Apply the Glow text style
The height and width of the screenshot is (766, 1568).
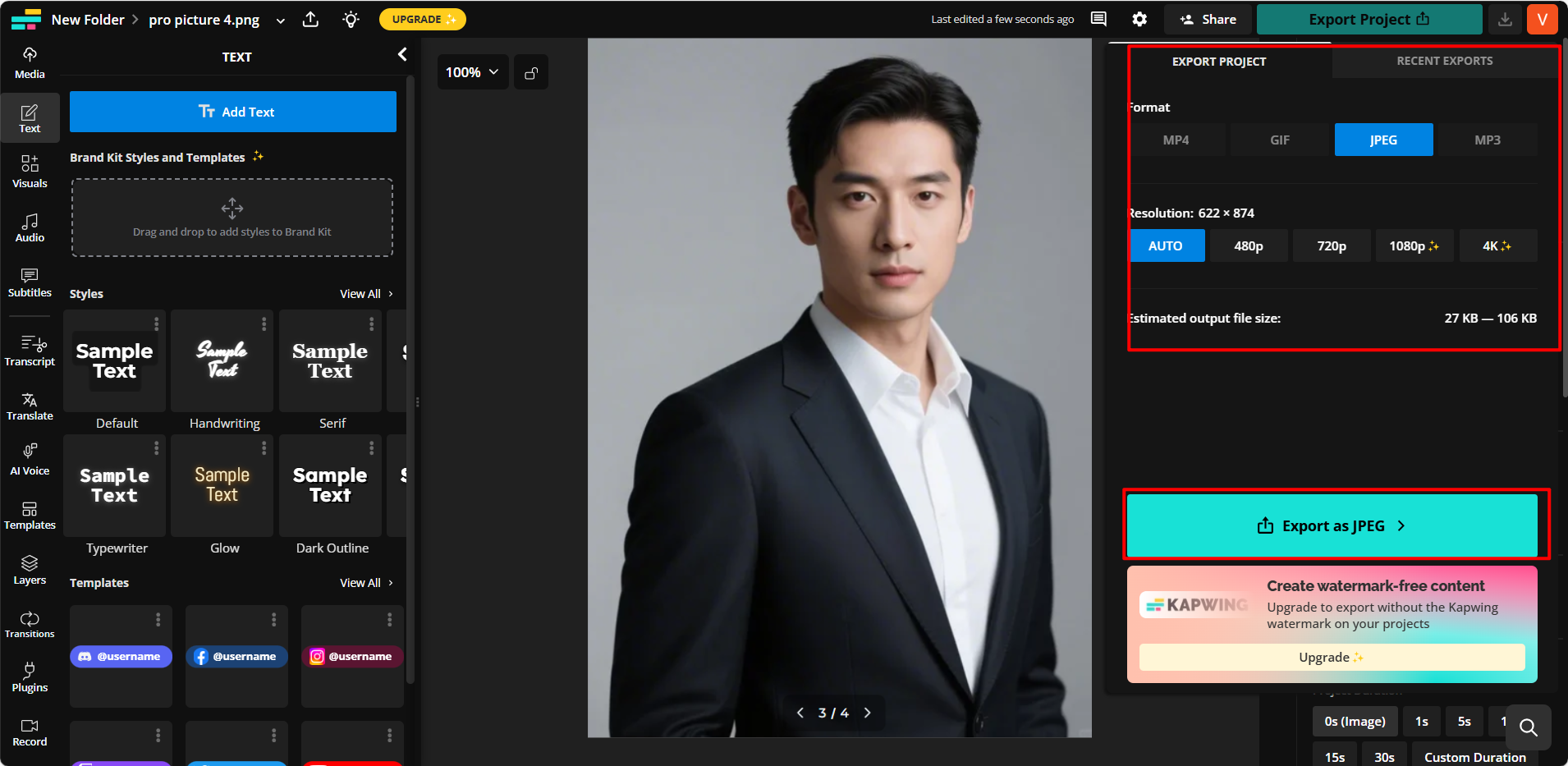[x=222, y=485]
